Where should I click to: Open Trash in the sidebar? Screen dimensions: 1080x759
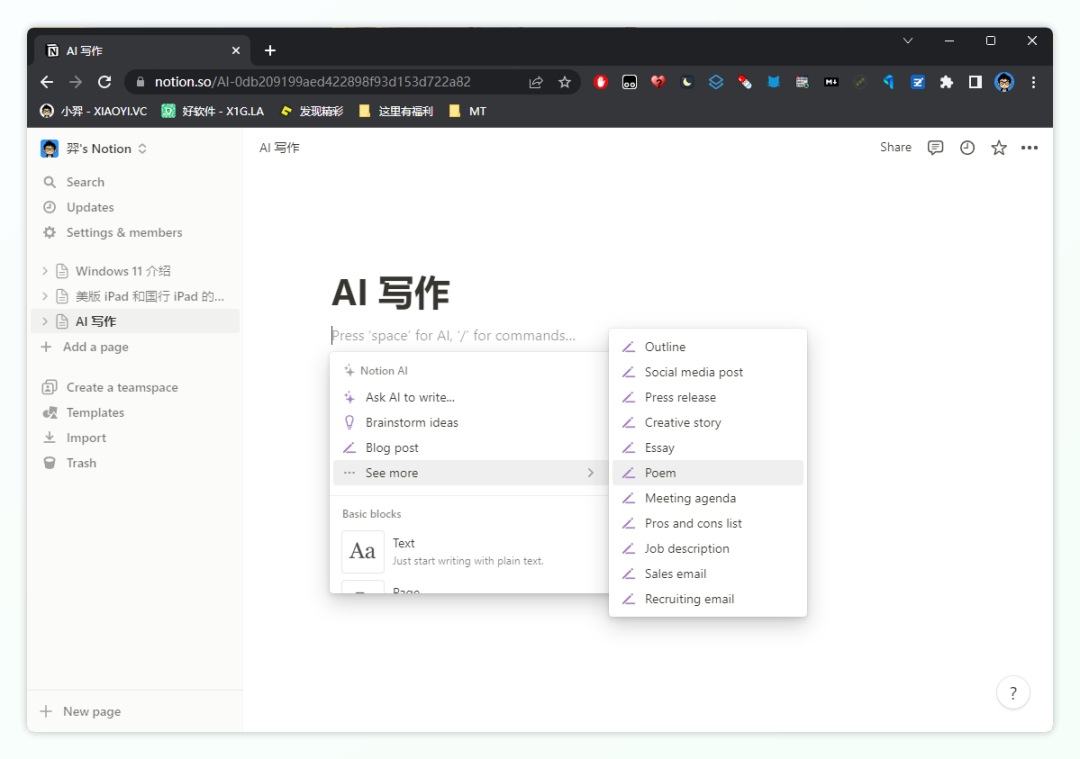coord(81,463)
